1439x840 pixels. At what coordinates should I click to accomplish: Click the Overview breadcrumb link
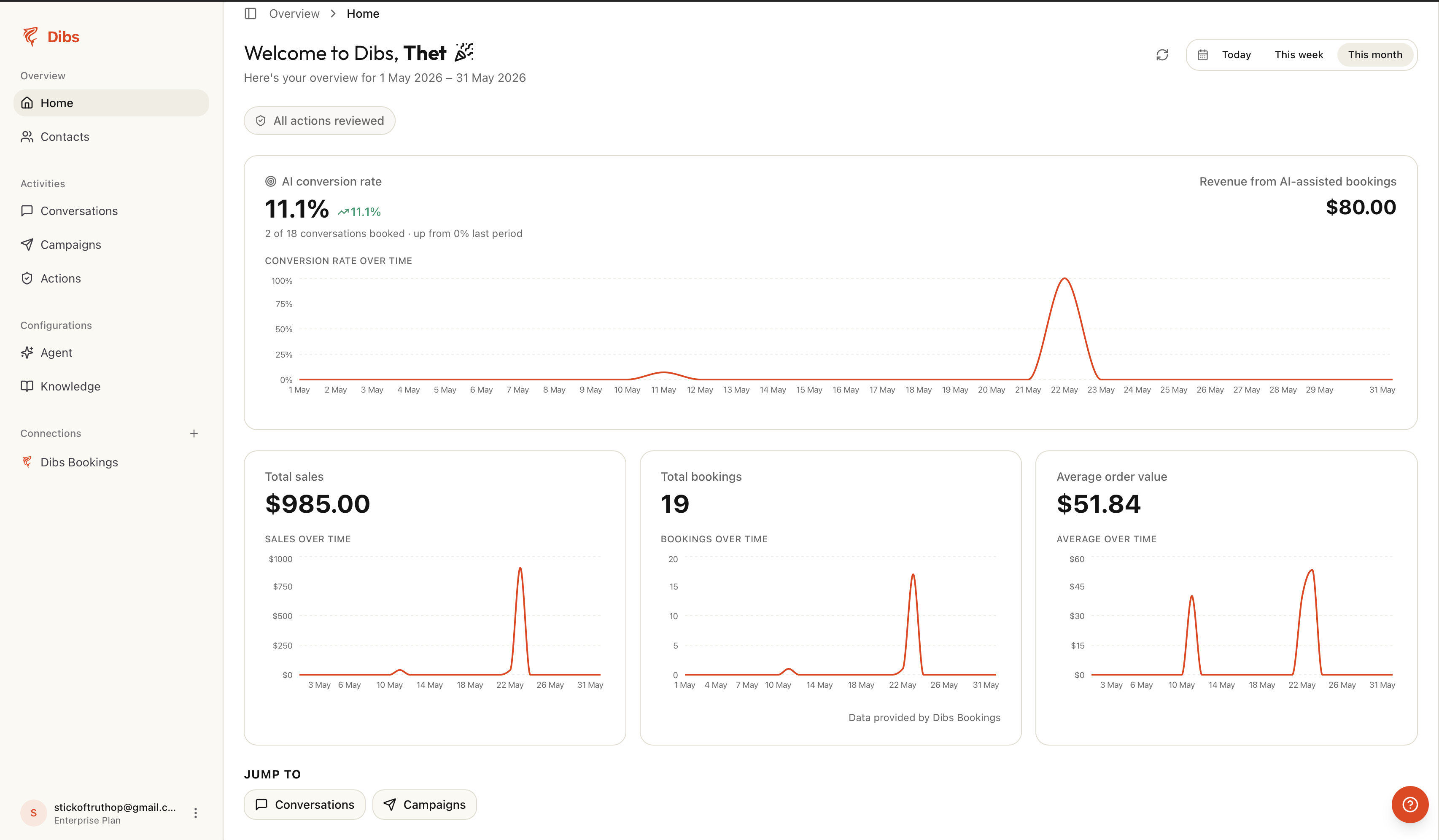click(x=294, y=14)
